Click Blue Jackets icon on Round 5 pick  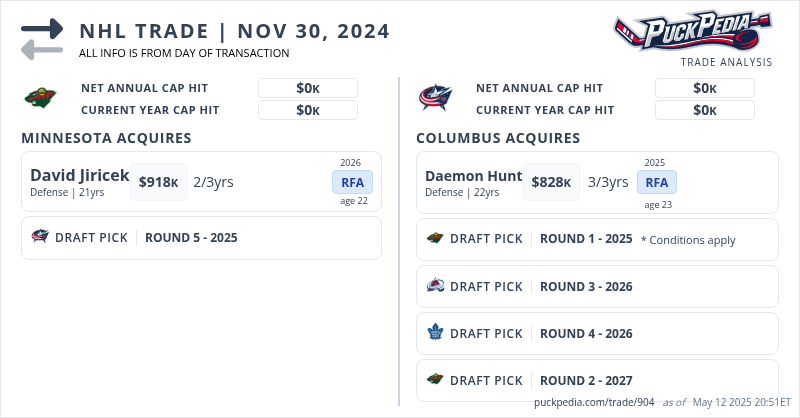(40, 238)
